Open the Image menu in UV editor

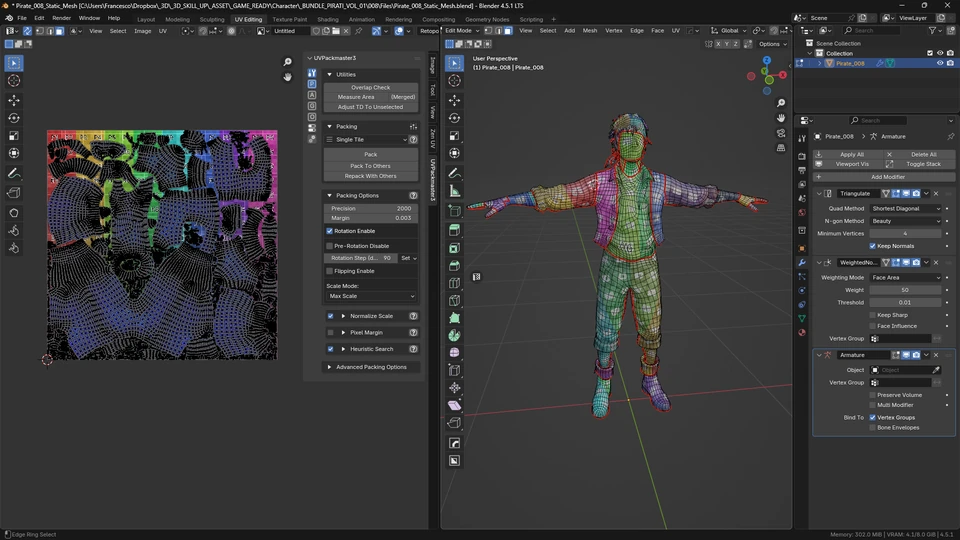[x=143, y=31]
